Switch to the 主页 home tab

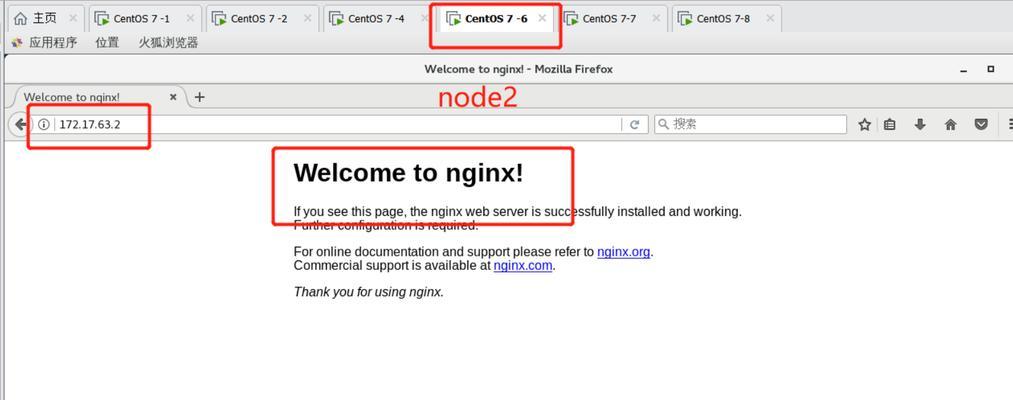(x=45, y=18)
